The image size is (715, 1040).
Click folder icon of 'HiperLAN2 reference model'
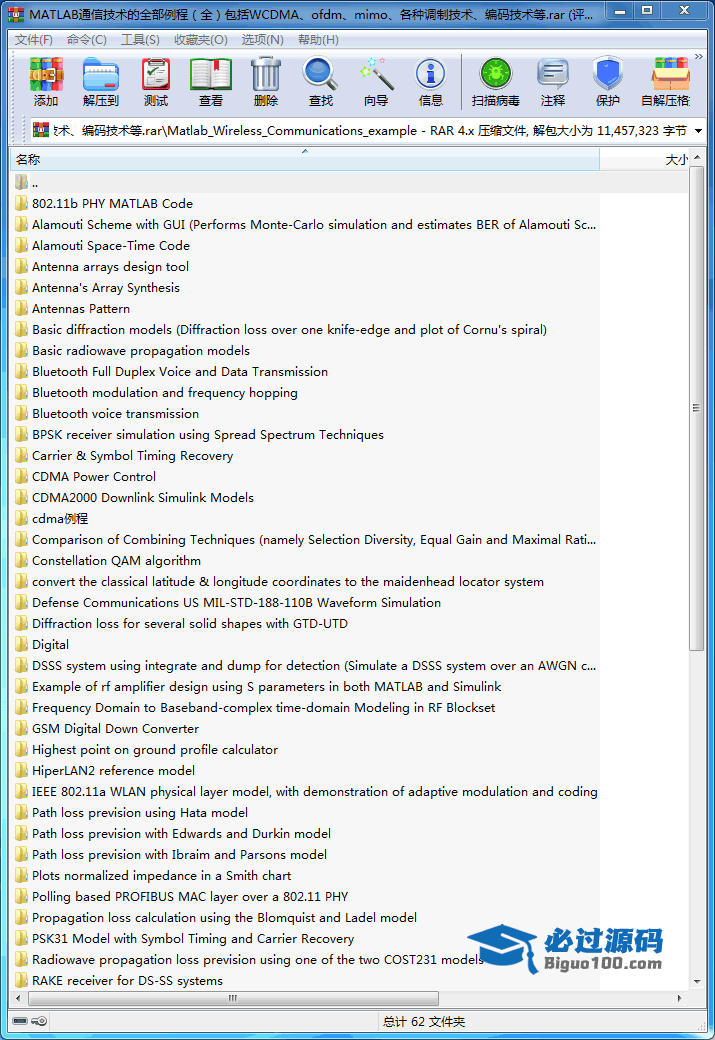click(22, 771)
